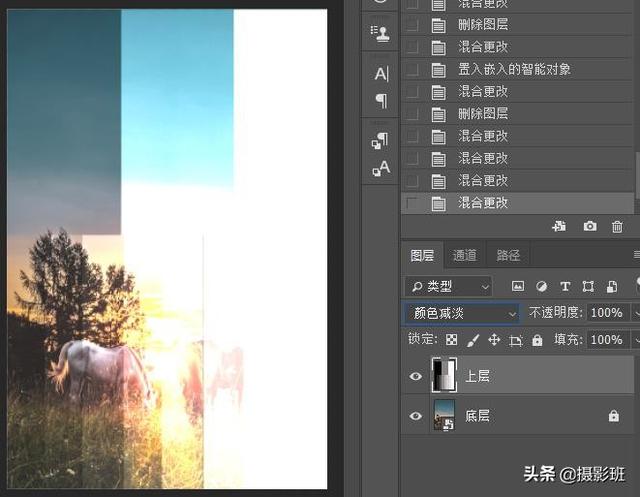
Task: Set history brush source on highlighted 混合更改 row
Action: 412,203
